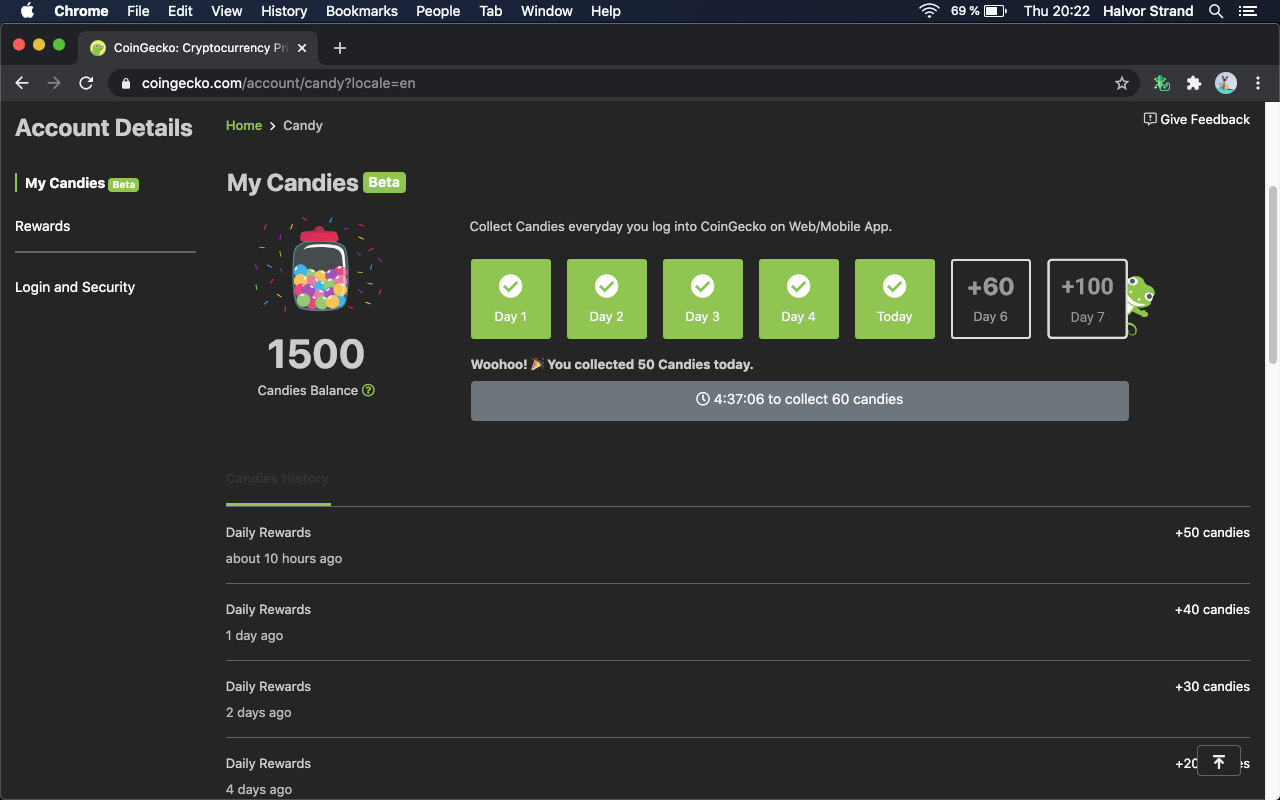Click the Today collected checkmark
Image resolution: width=1280 pixels, height=800 pixels.
click(x=894, y=287)
